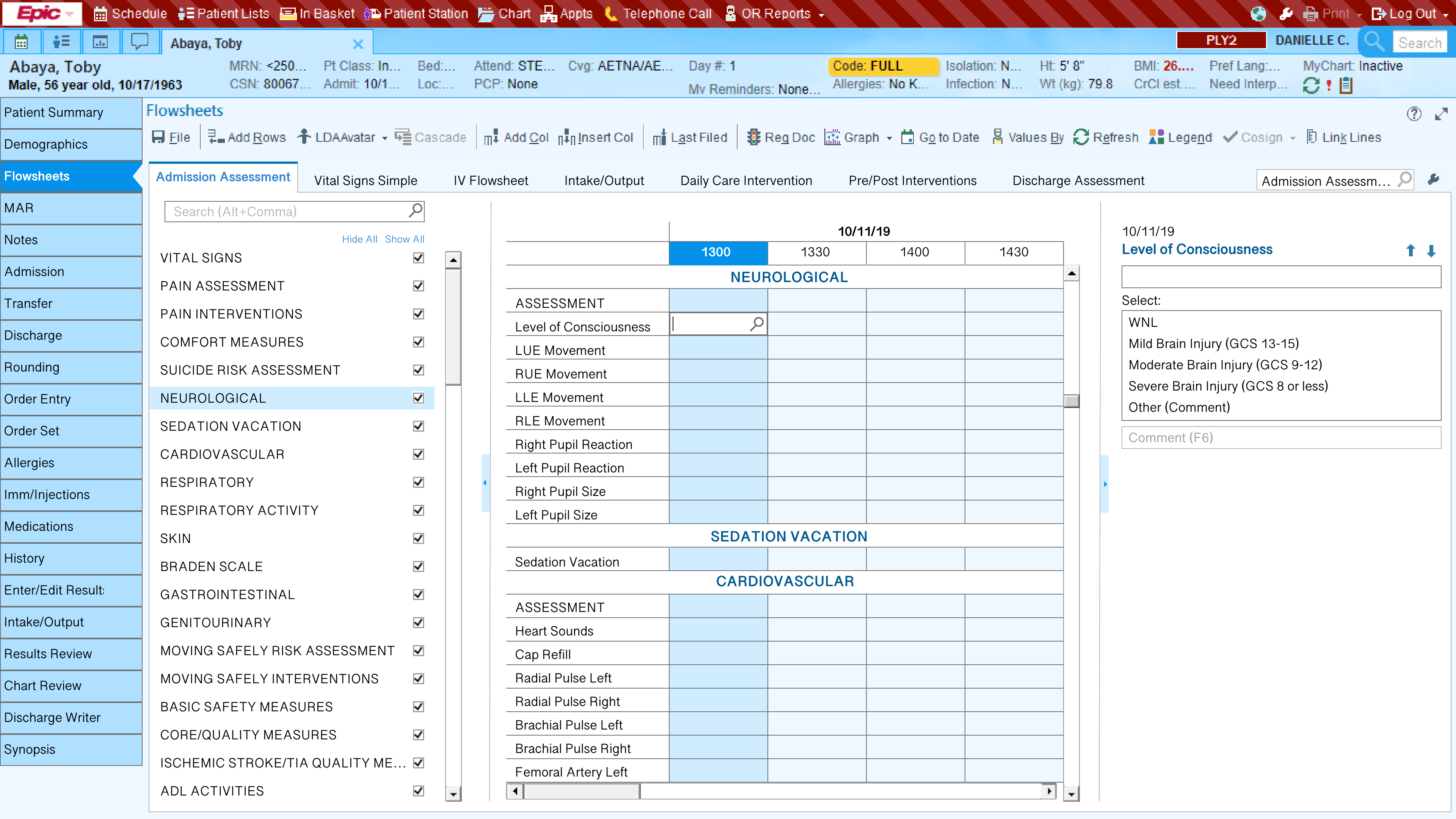Toggle the COMFORT MEASURES checkbox
1456x819 pixels.
tap(418, 342)
